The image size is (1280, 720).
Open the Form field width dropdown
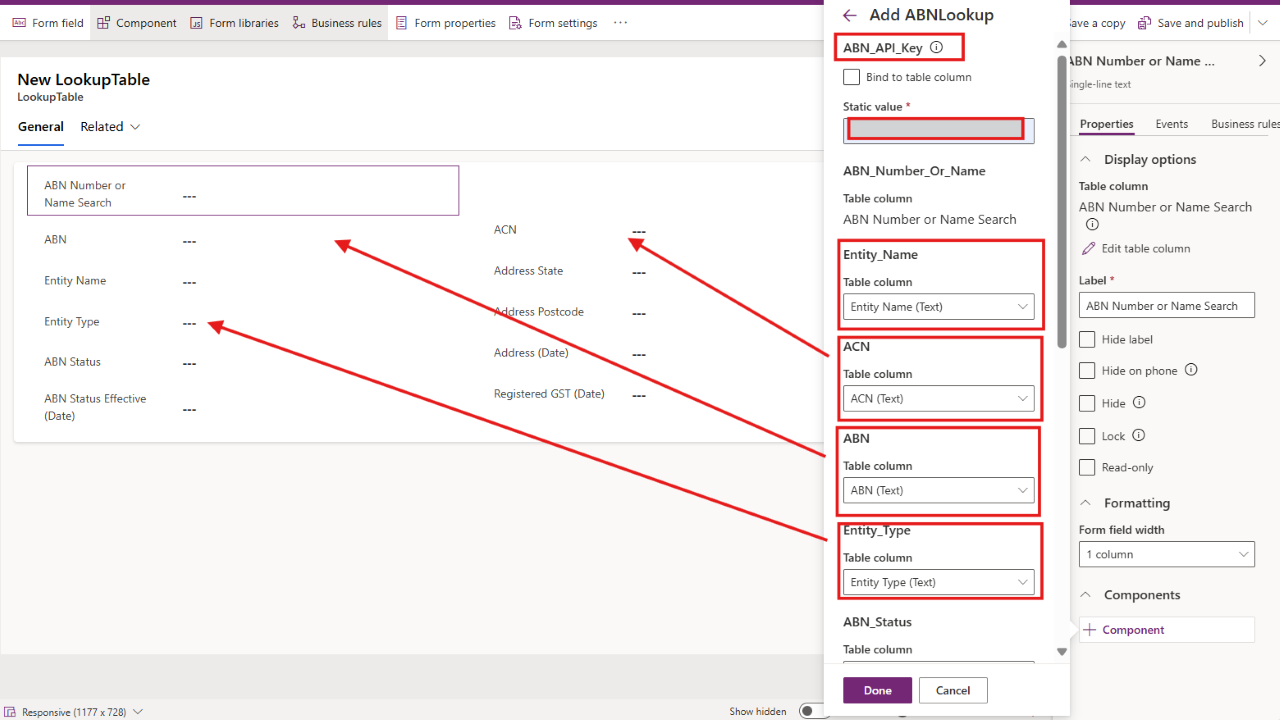pos(1166,555)
